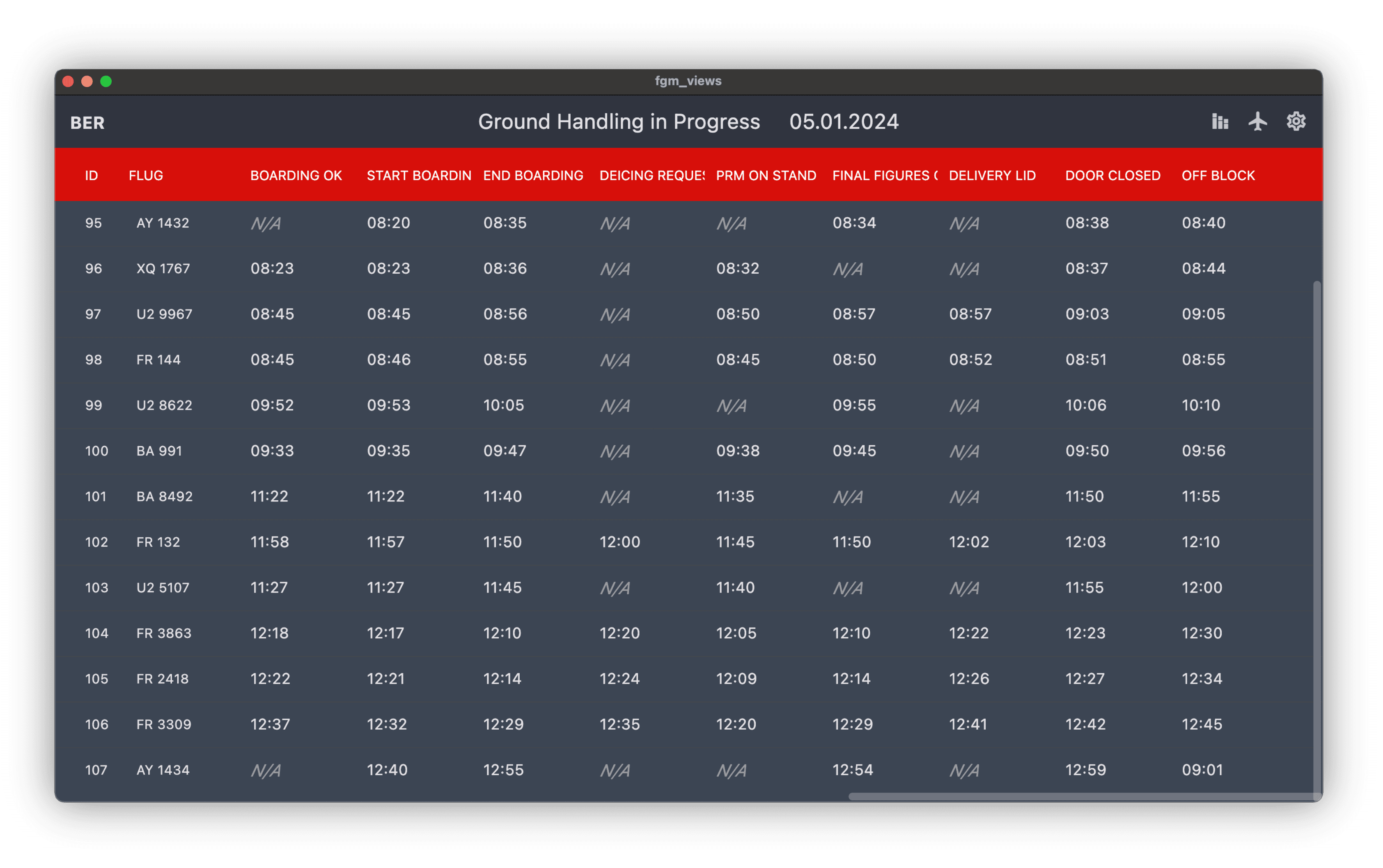Click DELIVERY LID column header
Image resolution: width=1383 pixels, height=868 pixels.
pos(992,176)
